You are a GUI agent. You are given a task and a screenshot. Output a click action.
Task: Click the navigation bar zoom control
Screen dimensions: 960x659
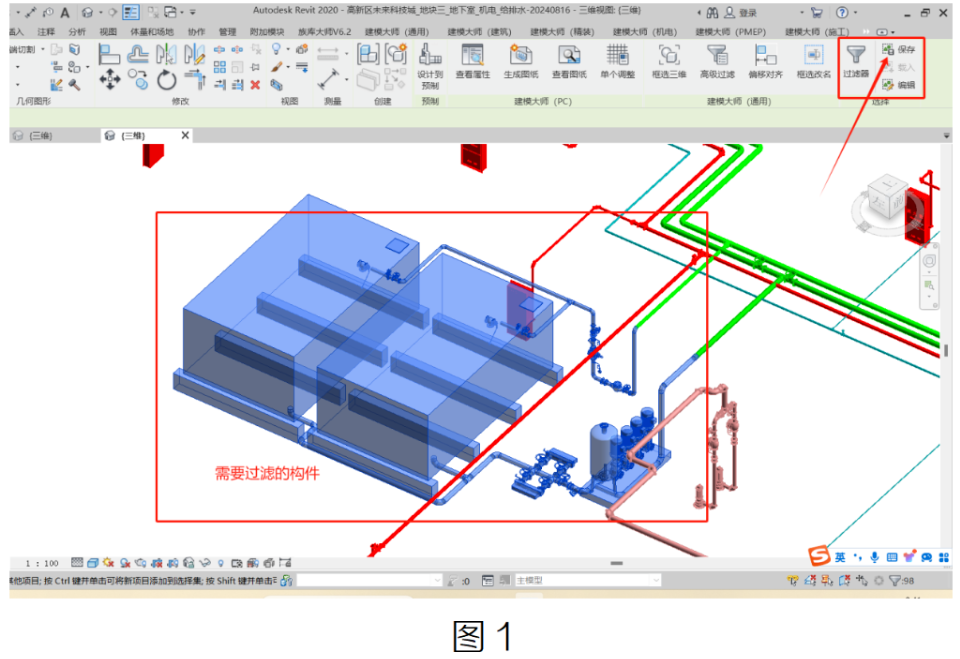click(x=929, y=286)
